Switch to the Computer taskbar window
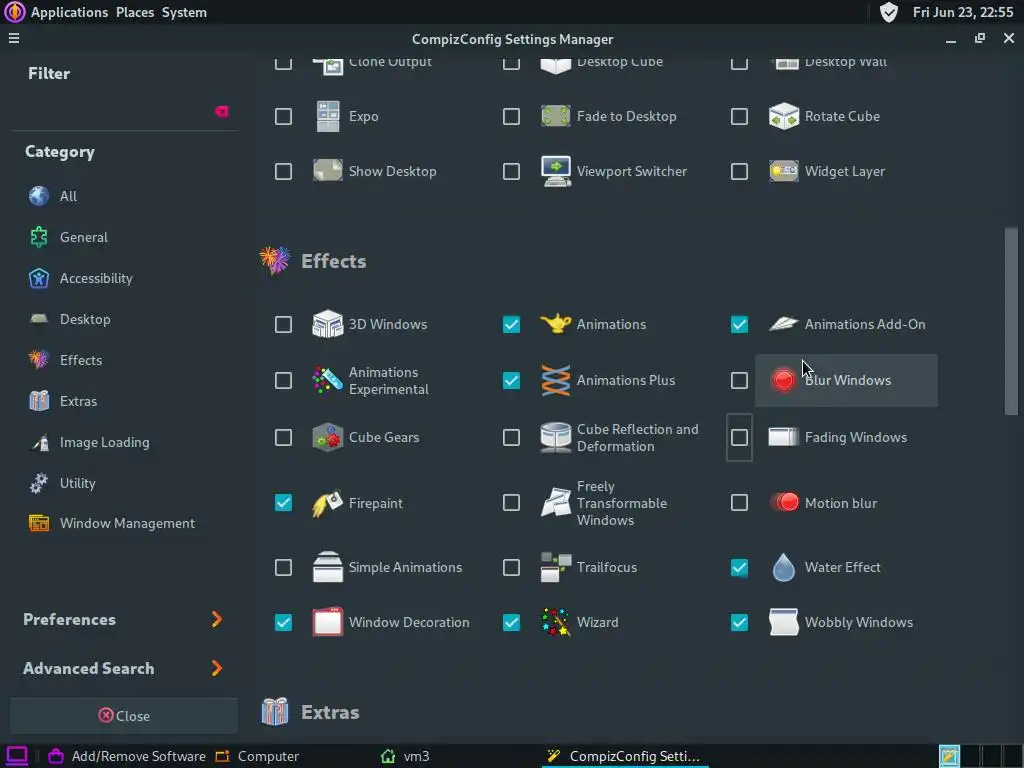Image resolution: width=1024 pixels, height=768 pixels. (x=257, y=756)
